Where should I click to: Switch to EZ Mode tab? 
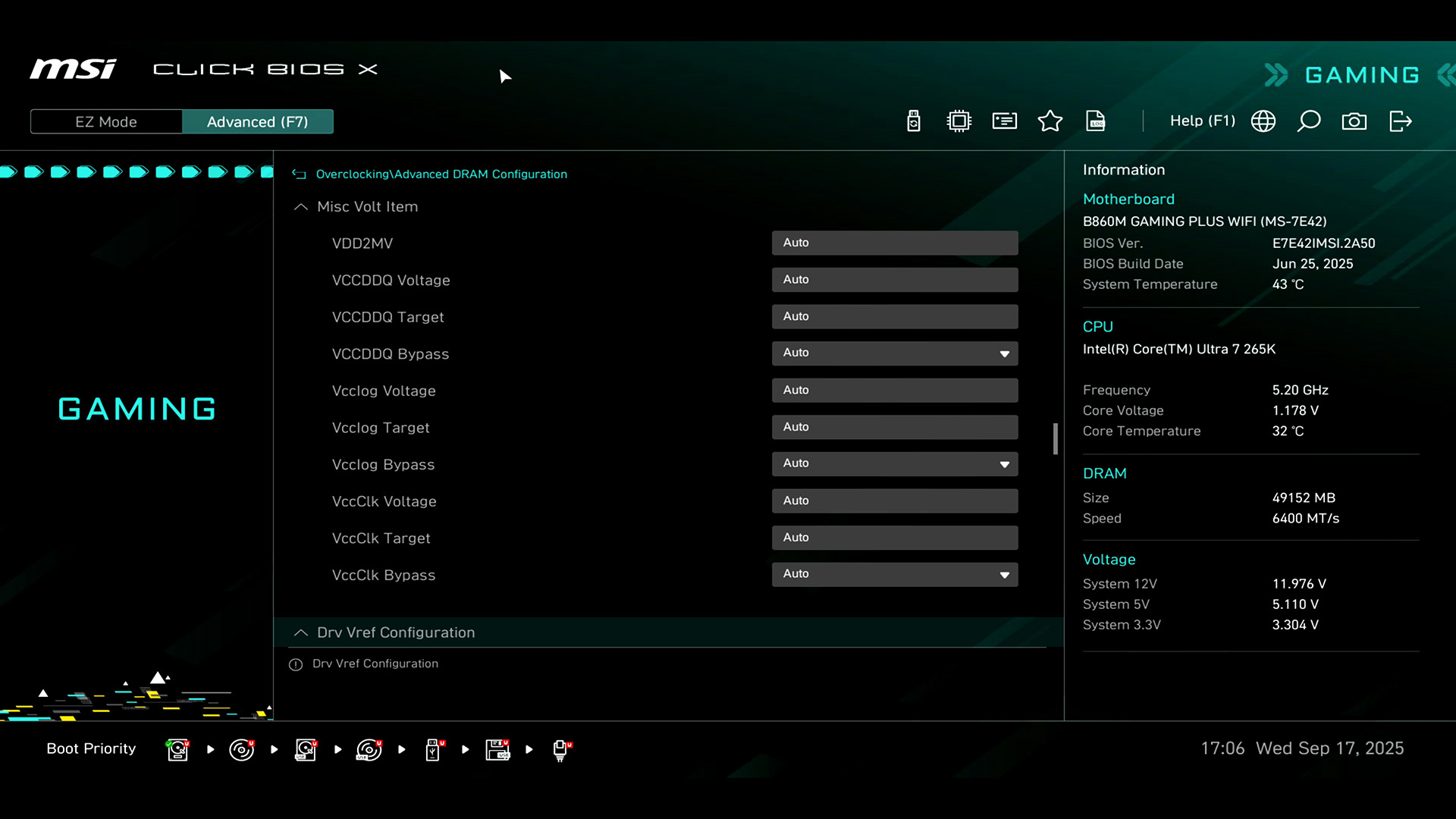(106, 122)
